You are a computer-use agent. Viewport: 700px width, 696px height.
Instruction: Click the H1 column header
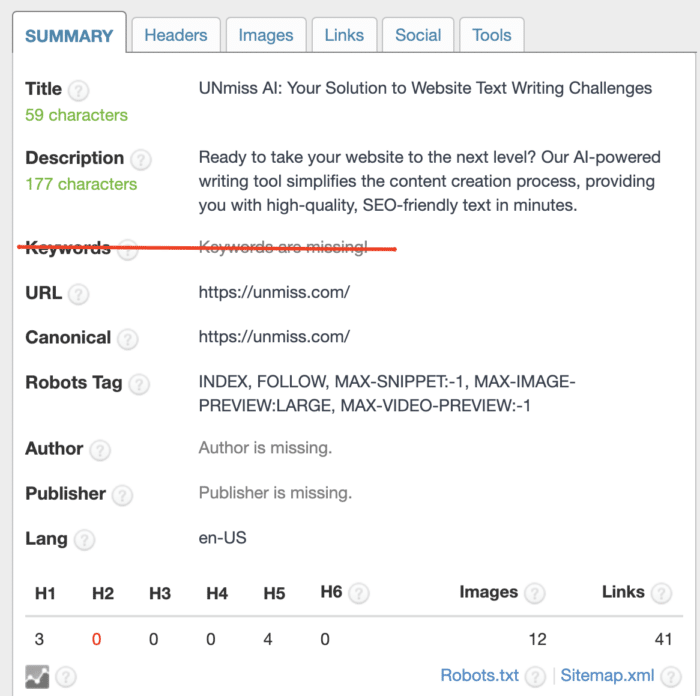45,593
